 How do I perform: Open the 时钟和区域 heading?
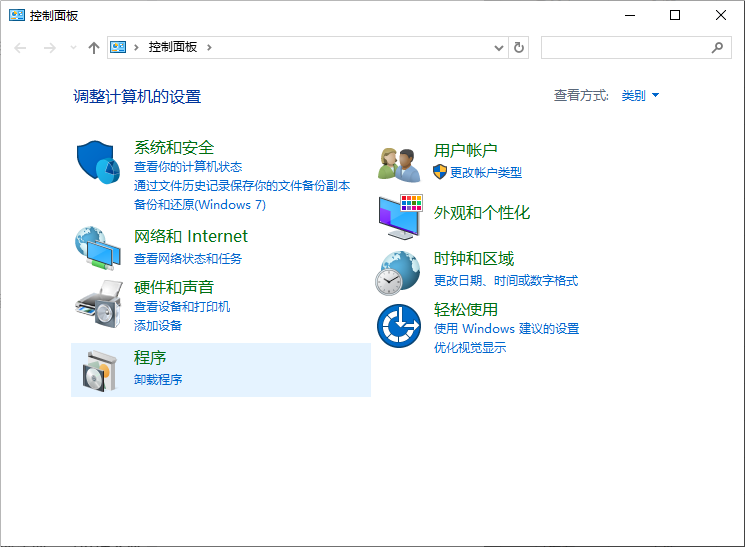tap(474, 259)
